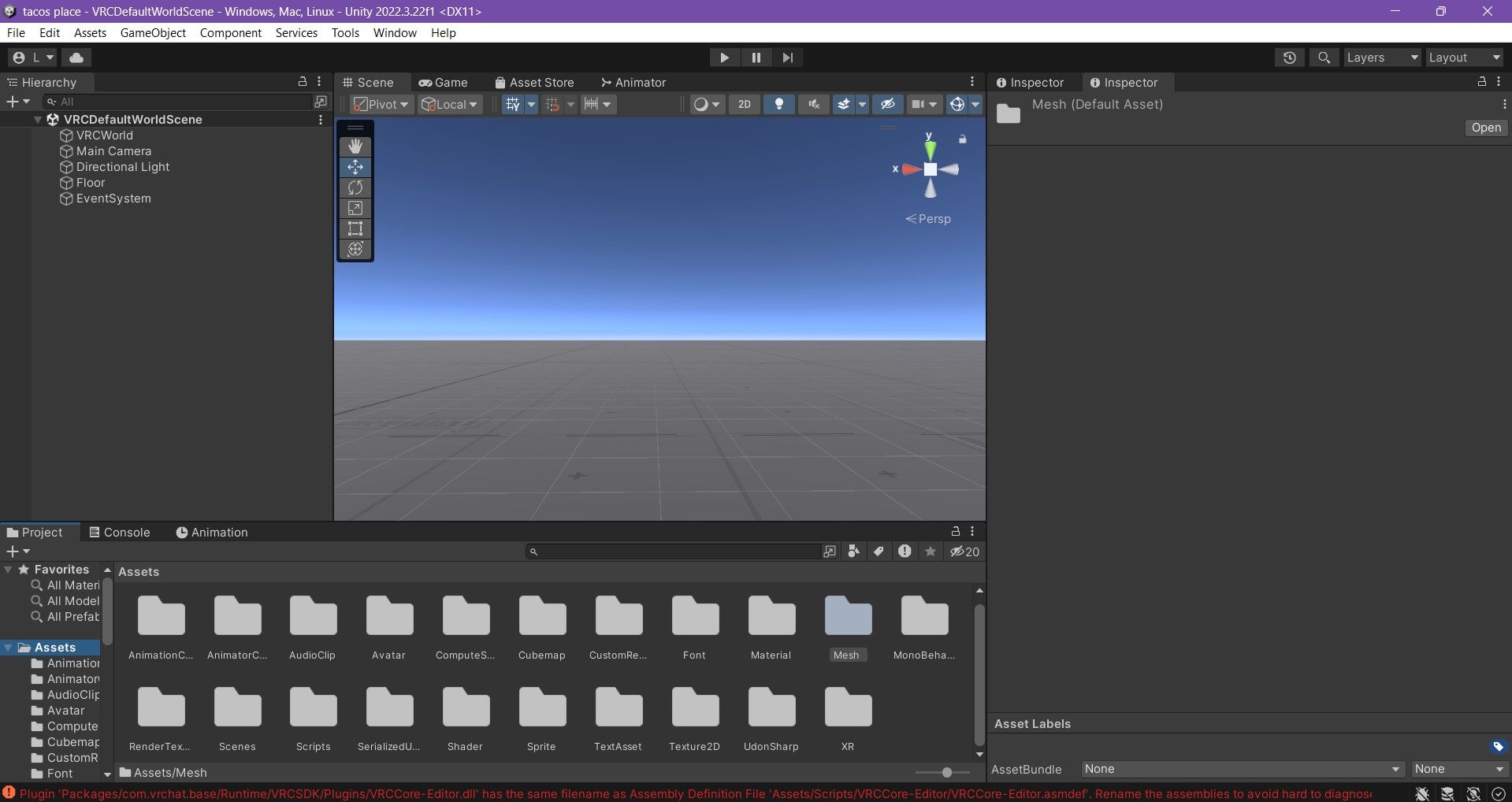Viewport: 1512px width, 802px height.
Task: Open the Undo History icon
Action: tap(1290, 58)
